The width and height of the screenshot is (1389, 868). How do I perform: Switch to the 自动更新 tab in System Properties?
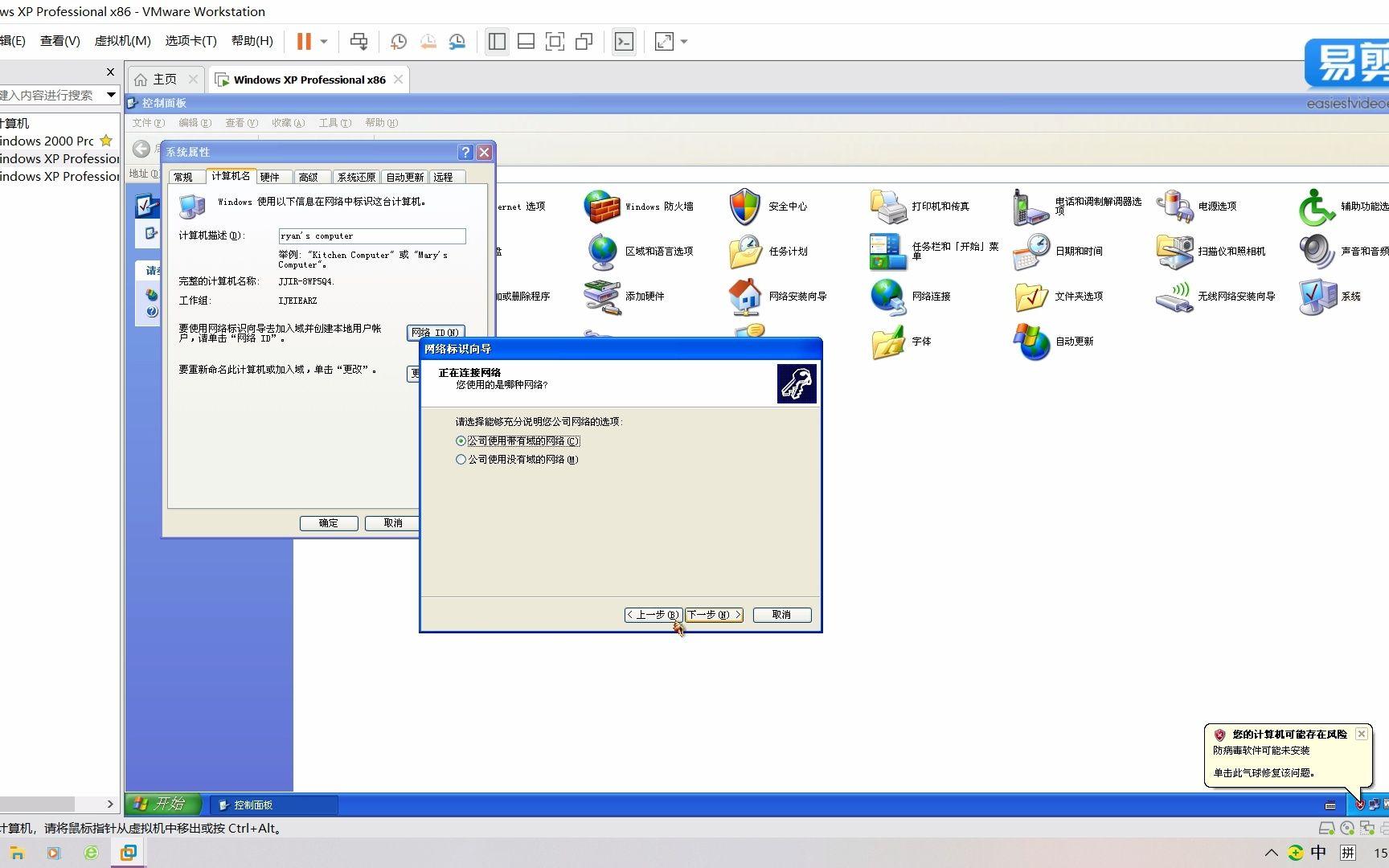pyautogui.click(x=405, y=177)
